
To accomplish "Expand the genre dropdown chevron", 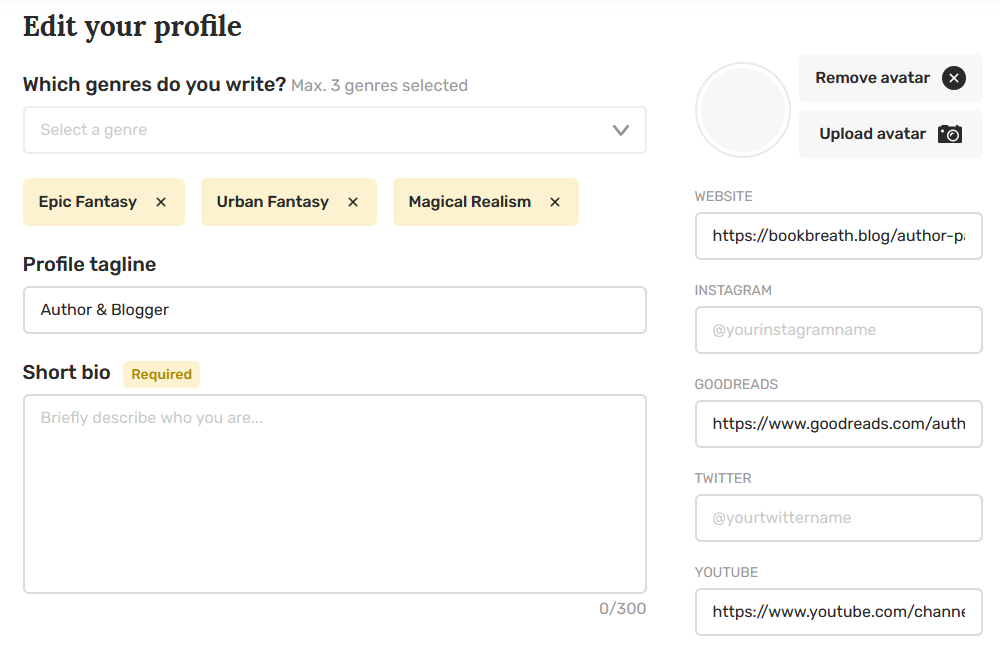I will pos(621,130).
